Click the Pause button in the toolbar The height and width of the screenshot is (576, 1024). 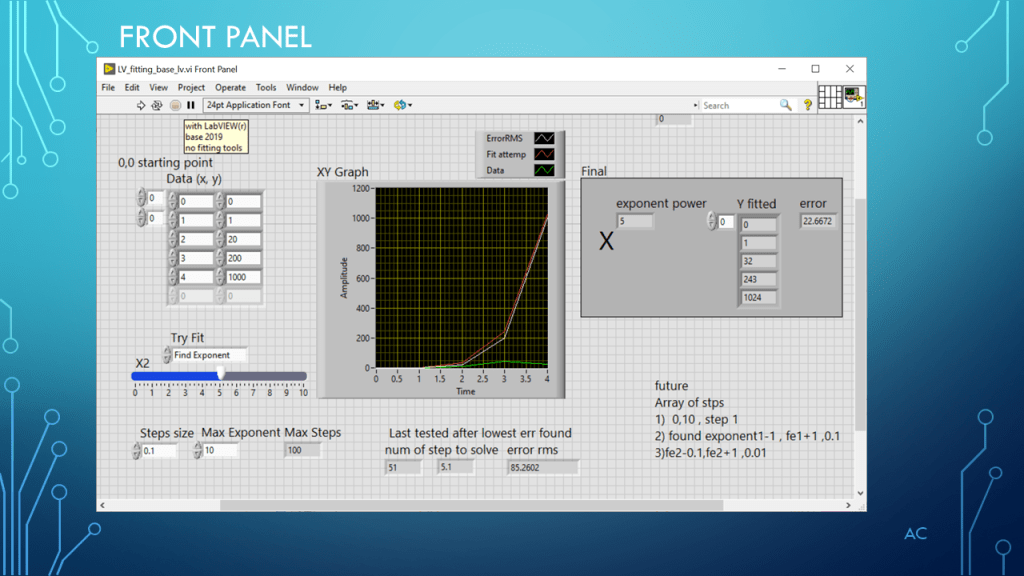191,105
